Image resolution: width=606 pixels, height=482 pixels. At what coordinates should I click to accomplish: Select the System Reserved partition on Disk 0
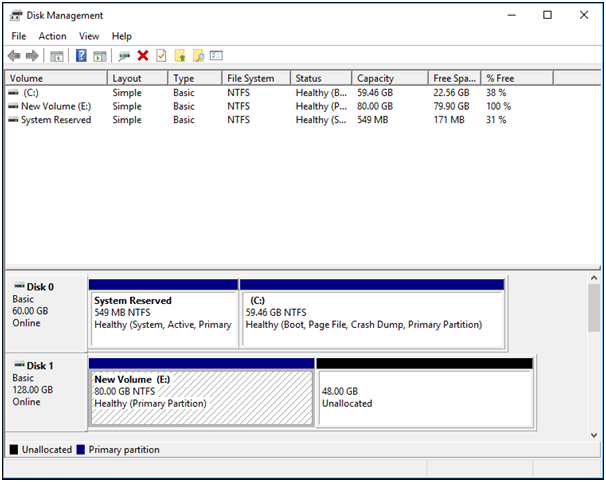pyautogui.click(x=163, y=313)
